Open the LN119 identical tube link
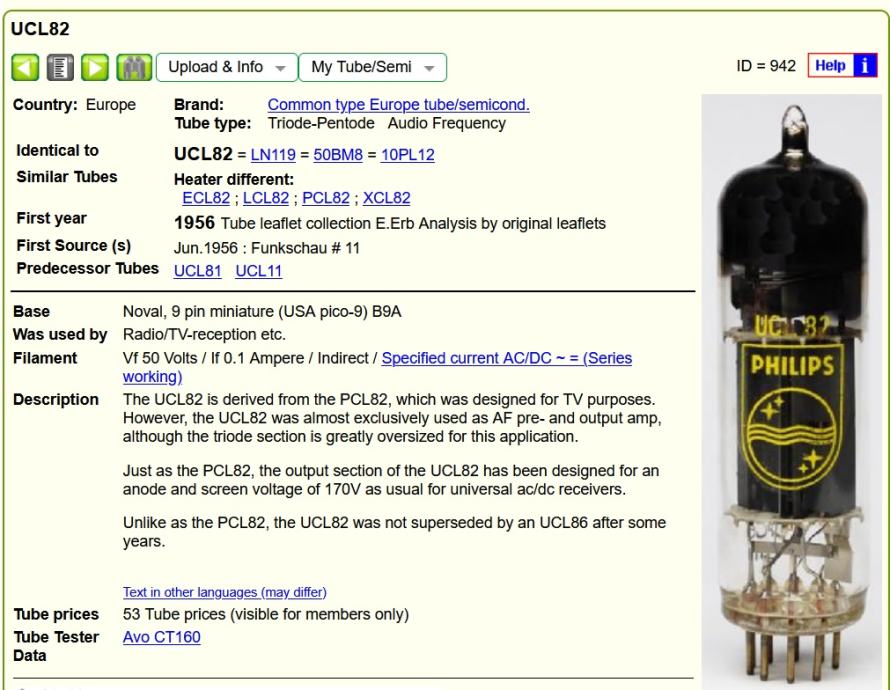Screen dimensions: 890x690 coord(273,155)
